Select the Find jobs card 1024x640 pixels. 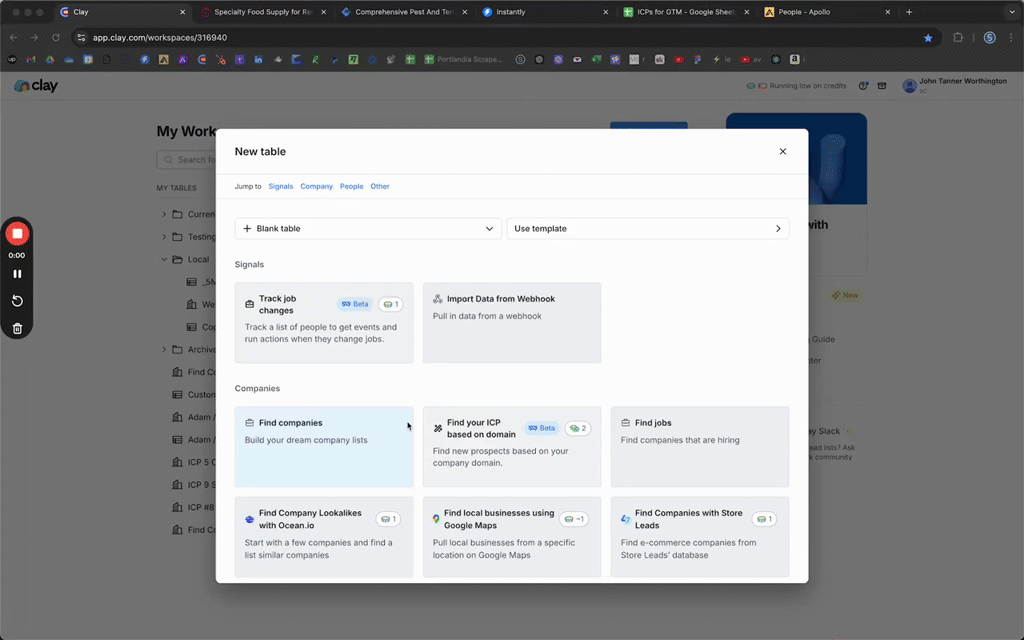(x=700, y=447)
